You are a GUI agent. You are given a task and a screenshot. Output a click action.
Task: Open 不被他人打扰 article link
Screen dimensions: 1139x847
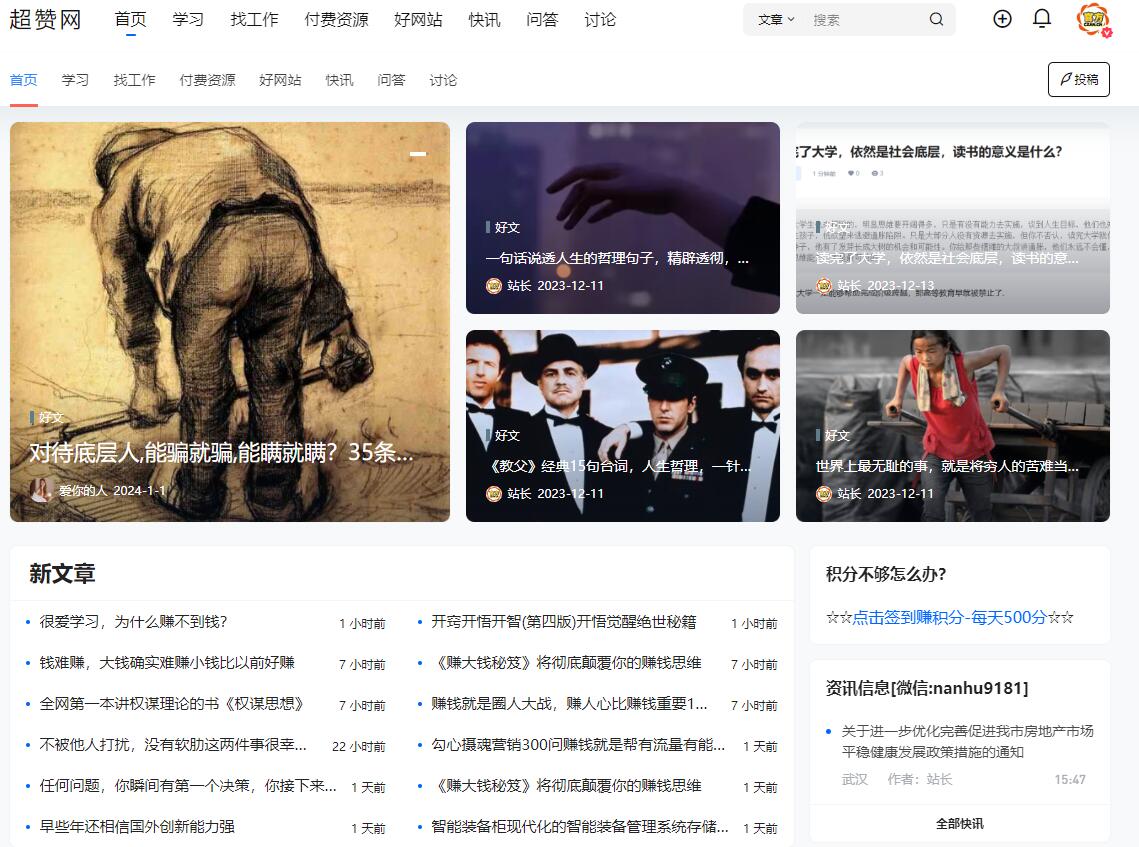173,745
